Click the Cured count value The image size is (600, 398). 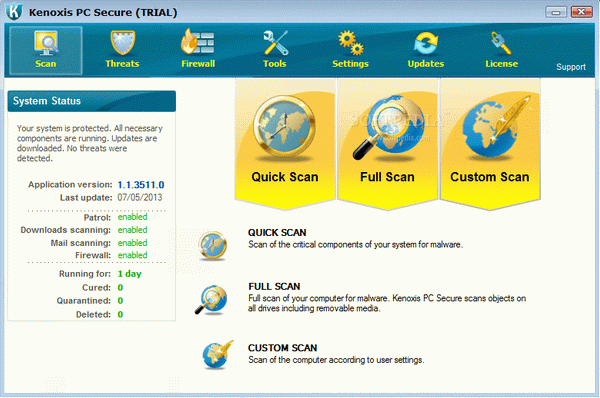pyautogui.click(x=120, y=287)
